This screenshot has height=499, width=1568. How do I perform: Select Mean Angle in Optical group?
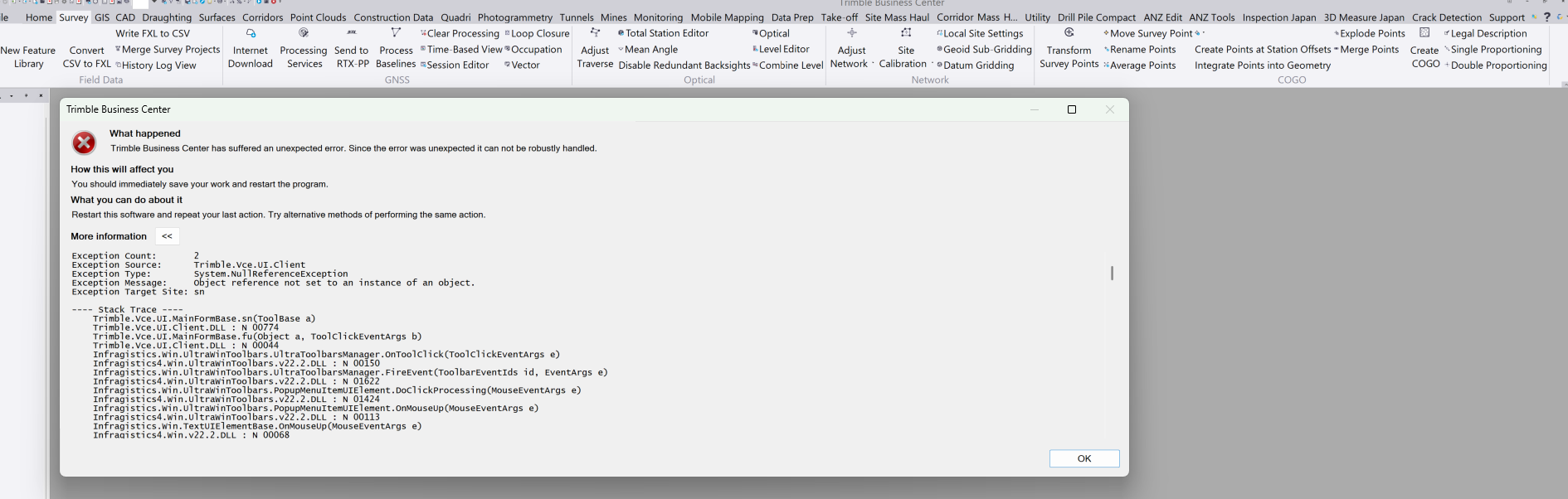pos(648,50)
